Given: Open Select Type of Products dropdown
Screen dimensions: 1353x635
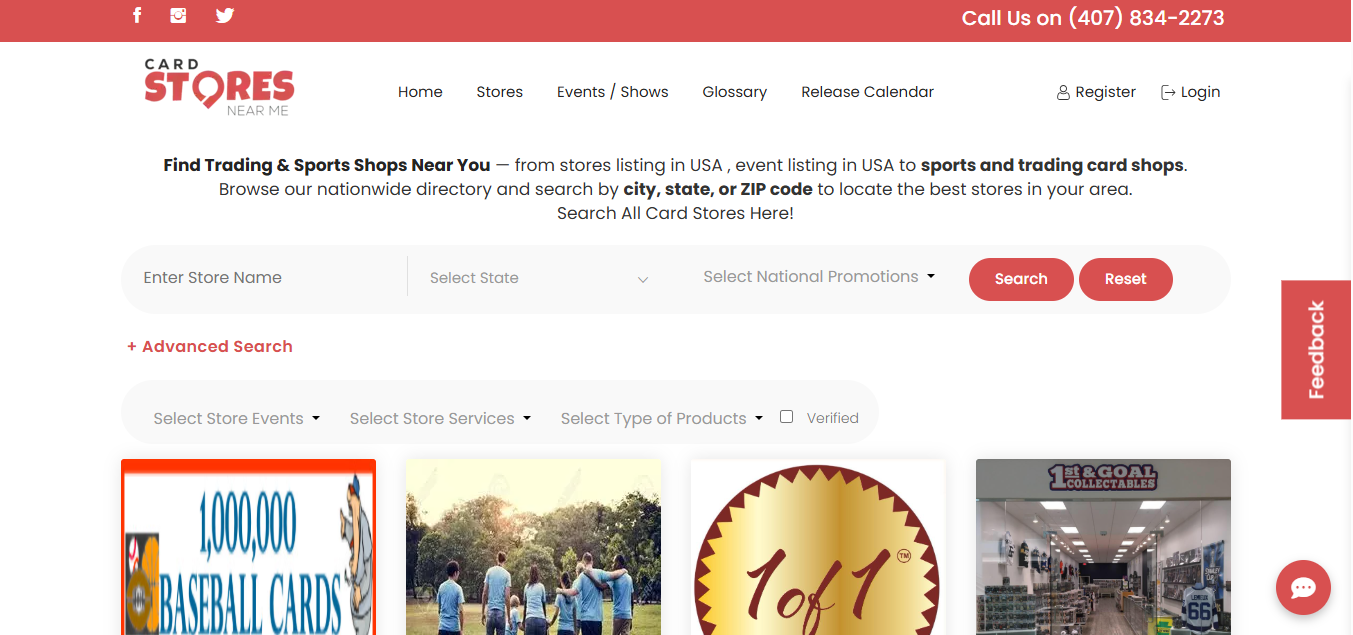Looking at the screenshot, I should [661, 418].
